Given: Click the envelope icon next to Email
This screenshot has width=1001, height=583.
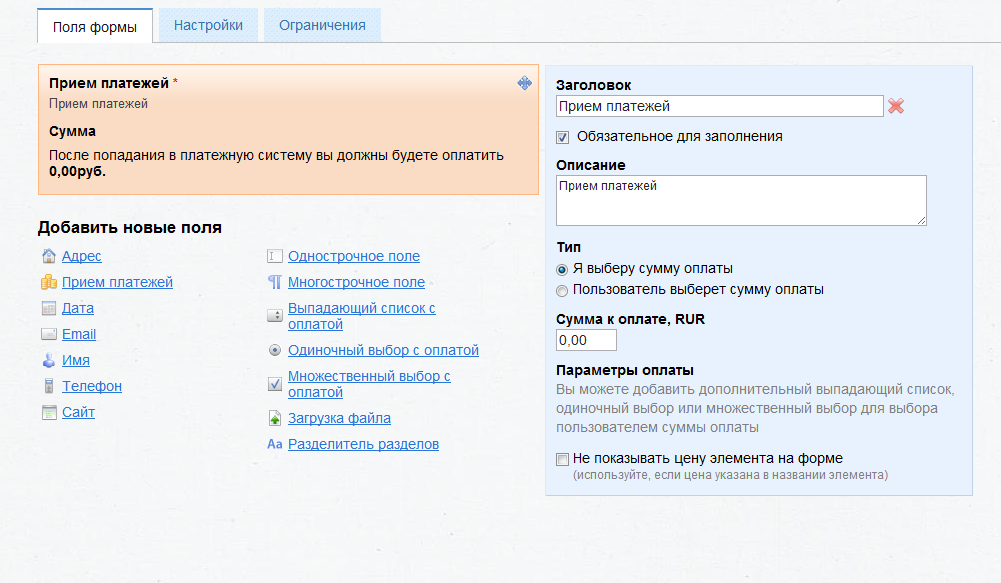Looking at the screenshot, I should (x=48, y=334).
